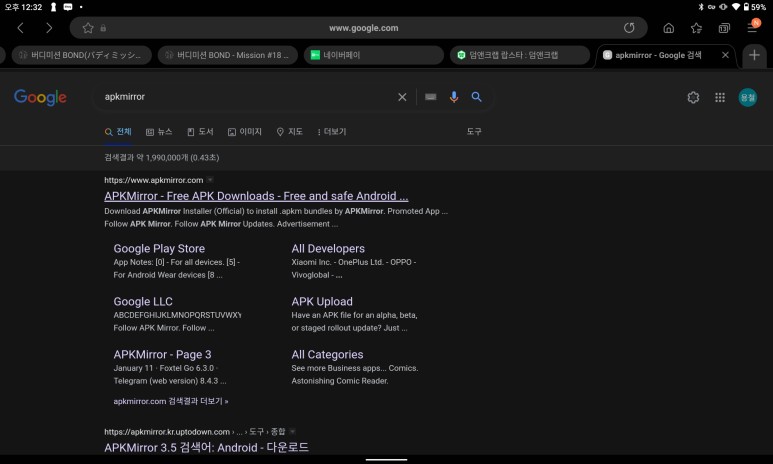This screenshot has width=773, height=464.
Task: Select the 지도 search filter
Action: [x=289, y=132]
